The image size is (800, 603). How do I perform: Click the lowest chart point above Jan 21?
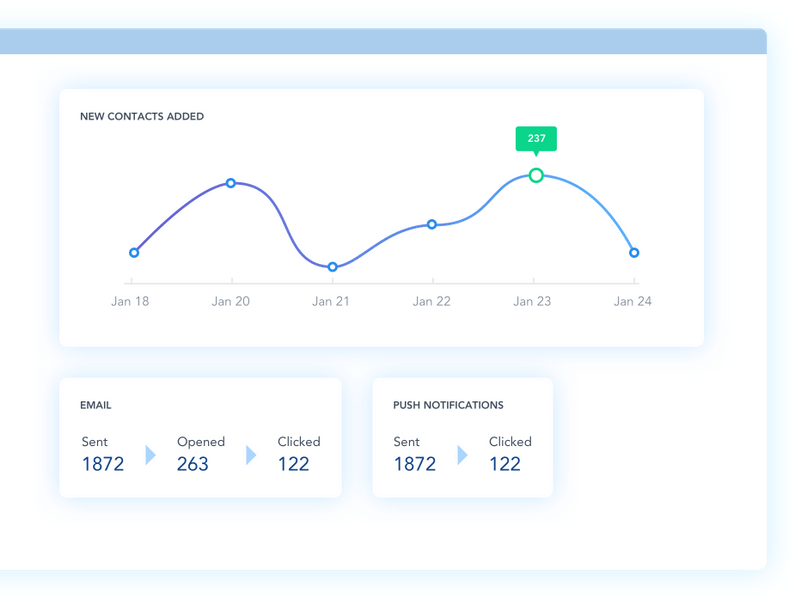pos(333,267)
